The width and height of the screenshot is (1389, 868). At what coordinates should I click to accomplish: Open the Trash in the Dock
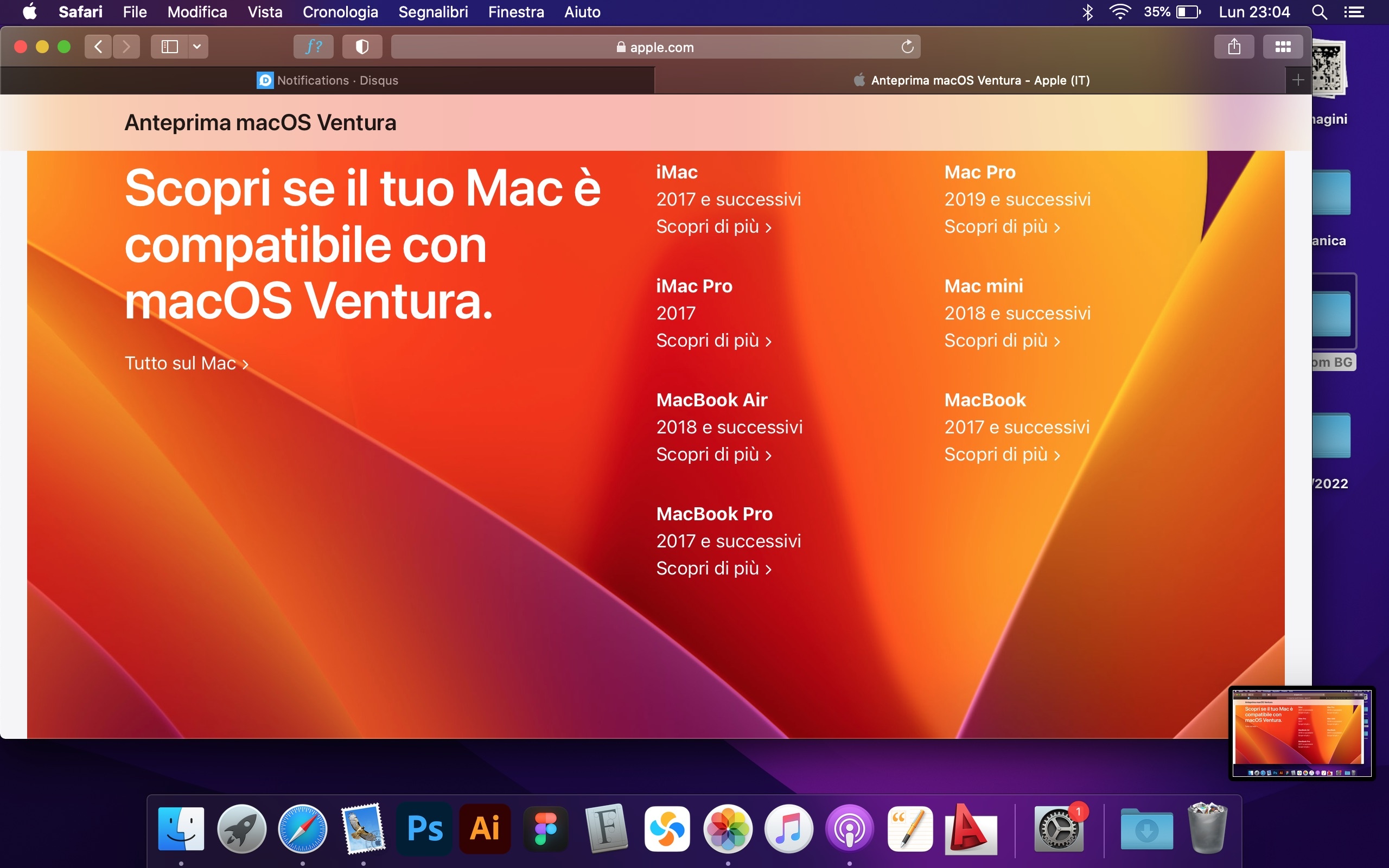coord(1207,829)
